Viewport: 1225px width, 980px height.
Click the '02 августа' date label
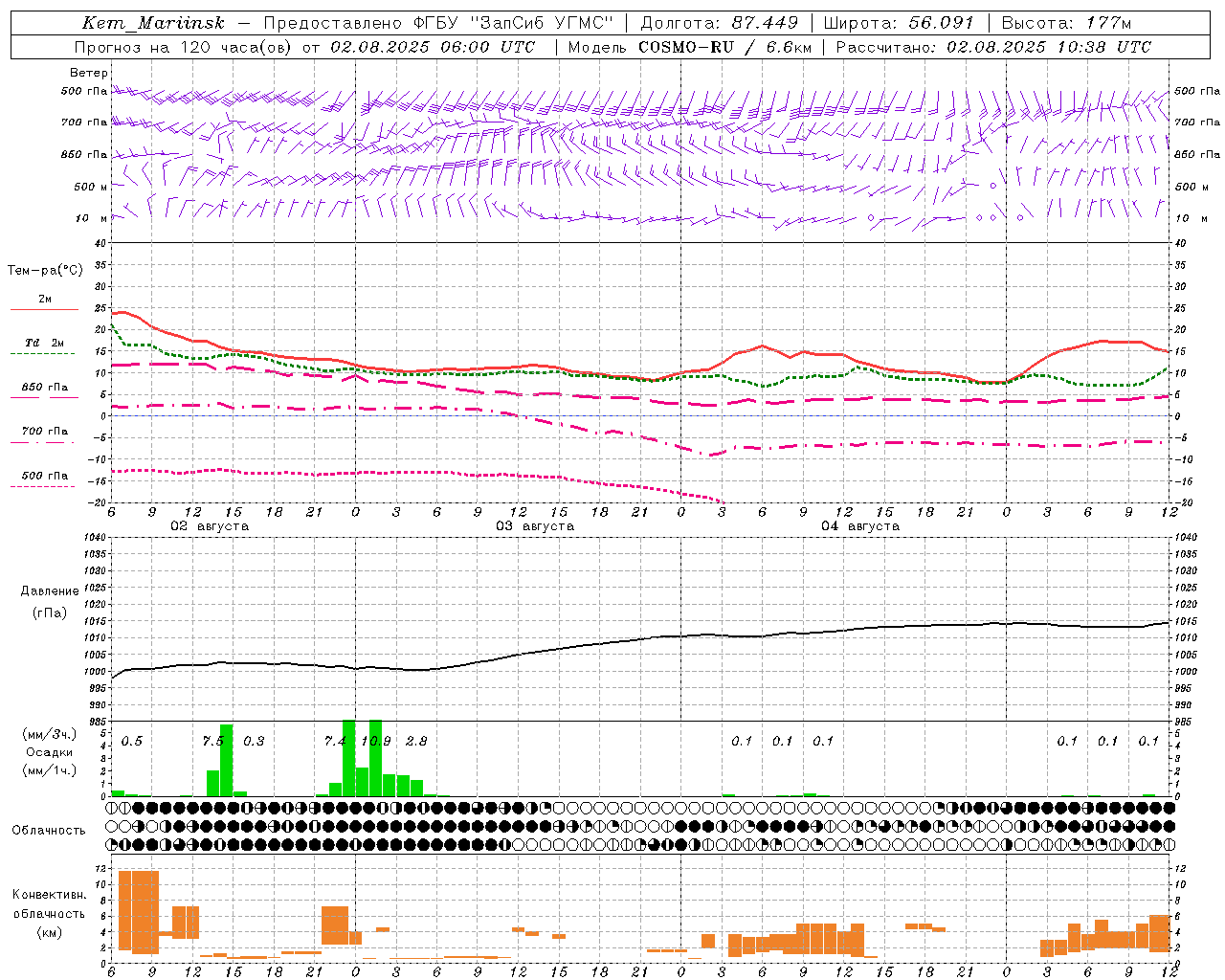(x=210, y=526)
